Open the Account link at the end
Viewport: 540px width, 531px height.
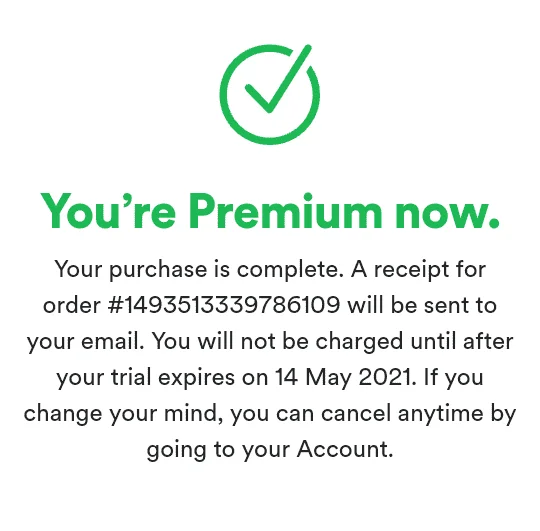(x=345, y=449)
